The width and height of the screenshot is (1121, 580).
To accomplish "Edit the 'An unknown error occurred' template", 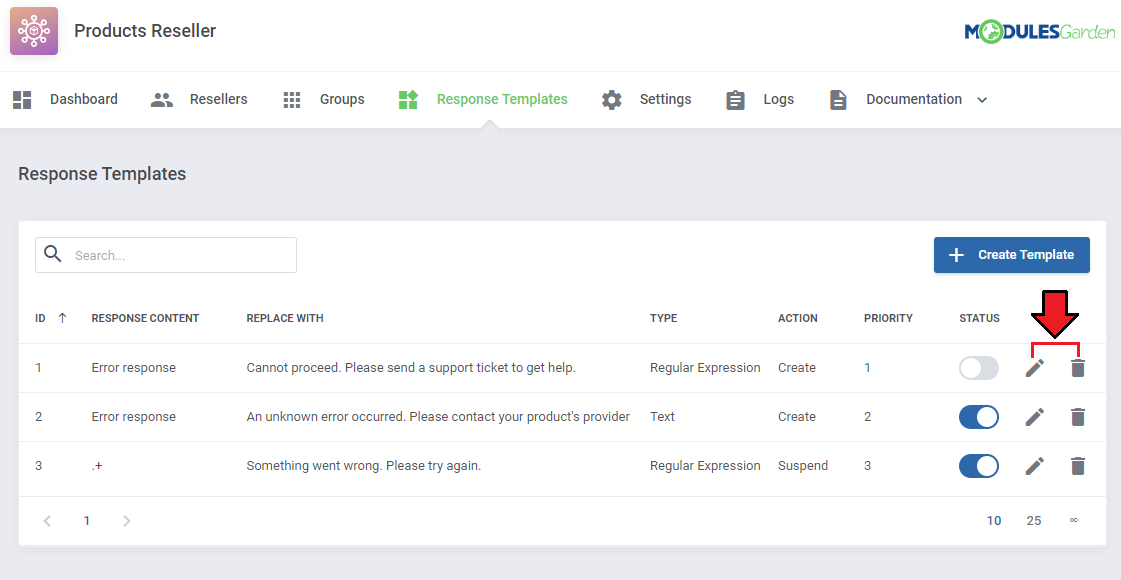I will click(1034, 417).
